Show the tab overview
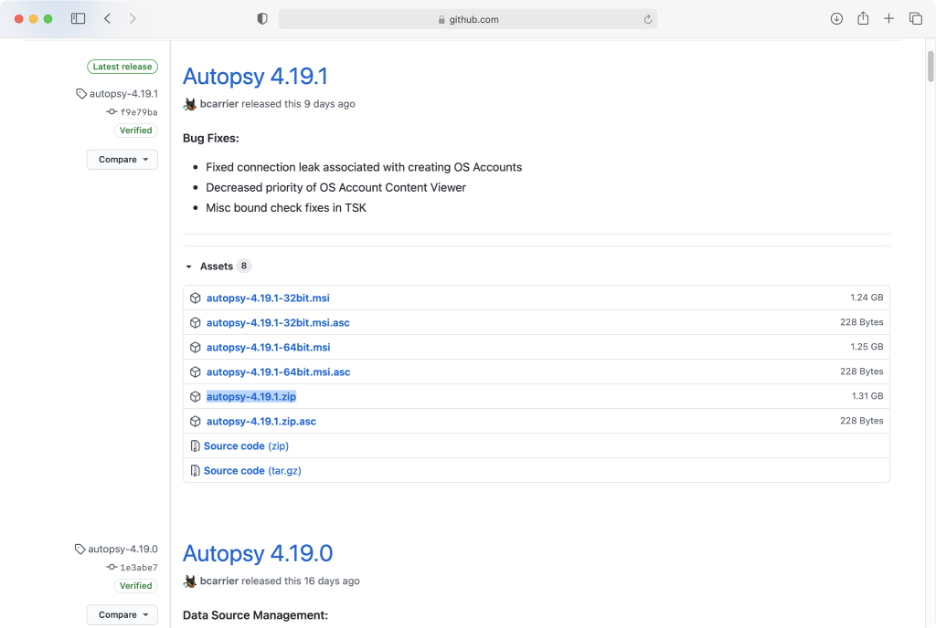Image resolution: width=936 pixels, height=628 pixels. [x=915, y=19]
